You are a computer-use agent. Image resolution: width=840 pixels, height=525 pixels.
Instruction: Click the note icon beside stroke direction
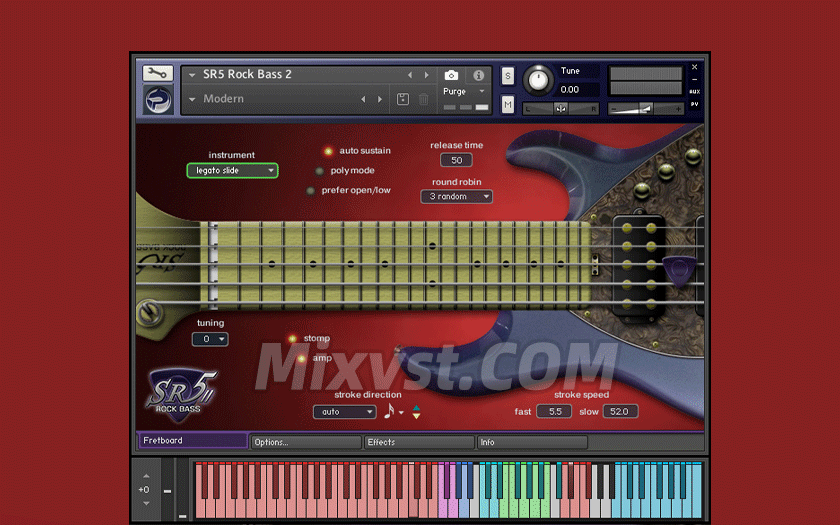(x=389, y=411)
